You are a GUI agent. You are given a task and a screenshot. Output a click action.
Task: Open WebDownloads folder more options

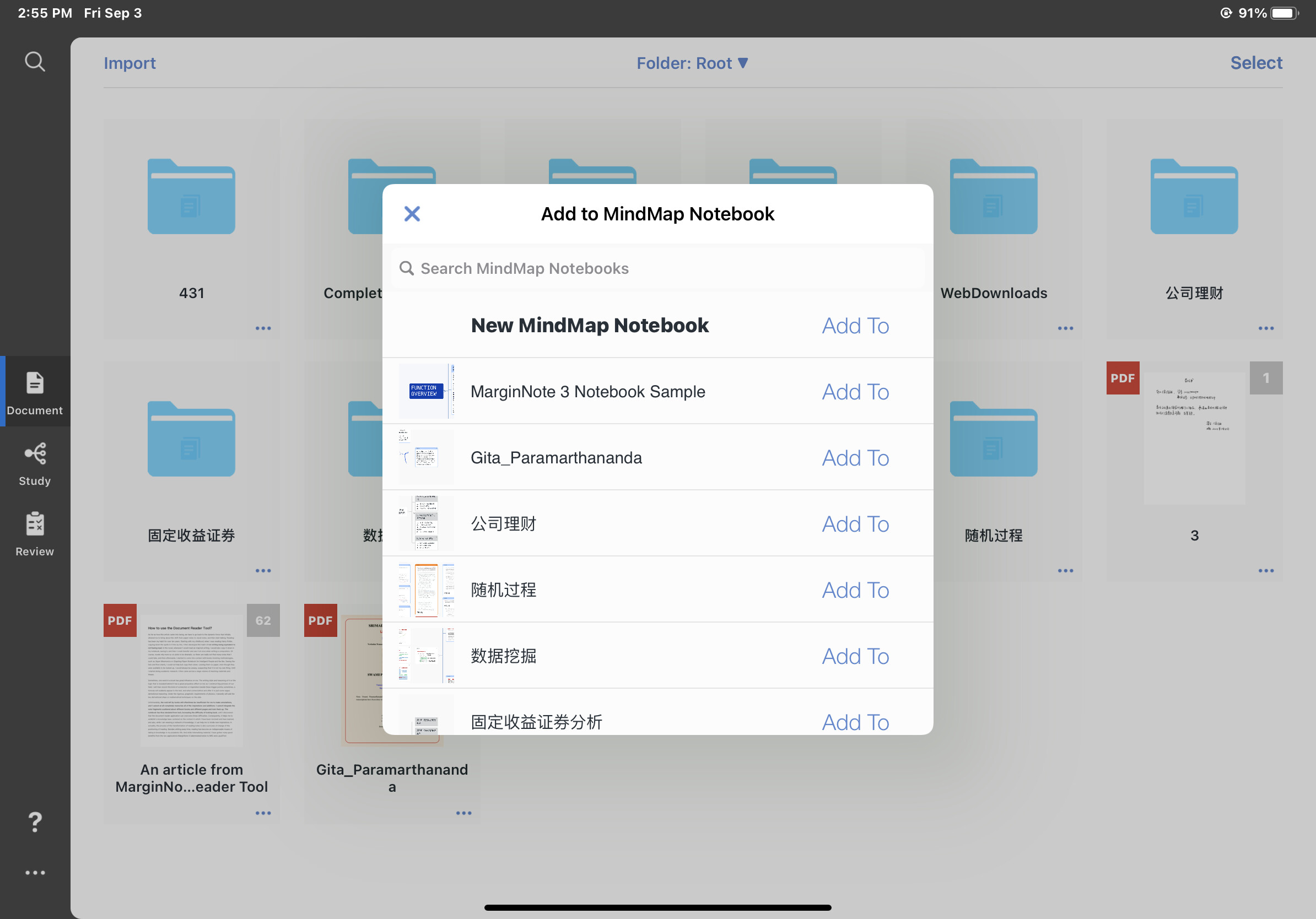(1065, 328)
